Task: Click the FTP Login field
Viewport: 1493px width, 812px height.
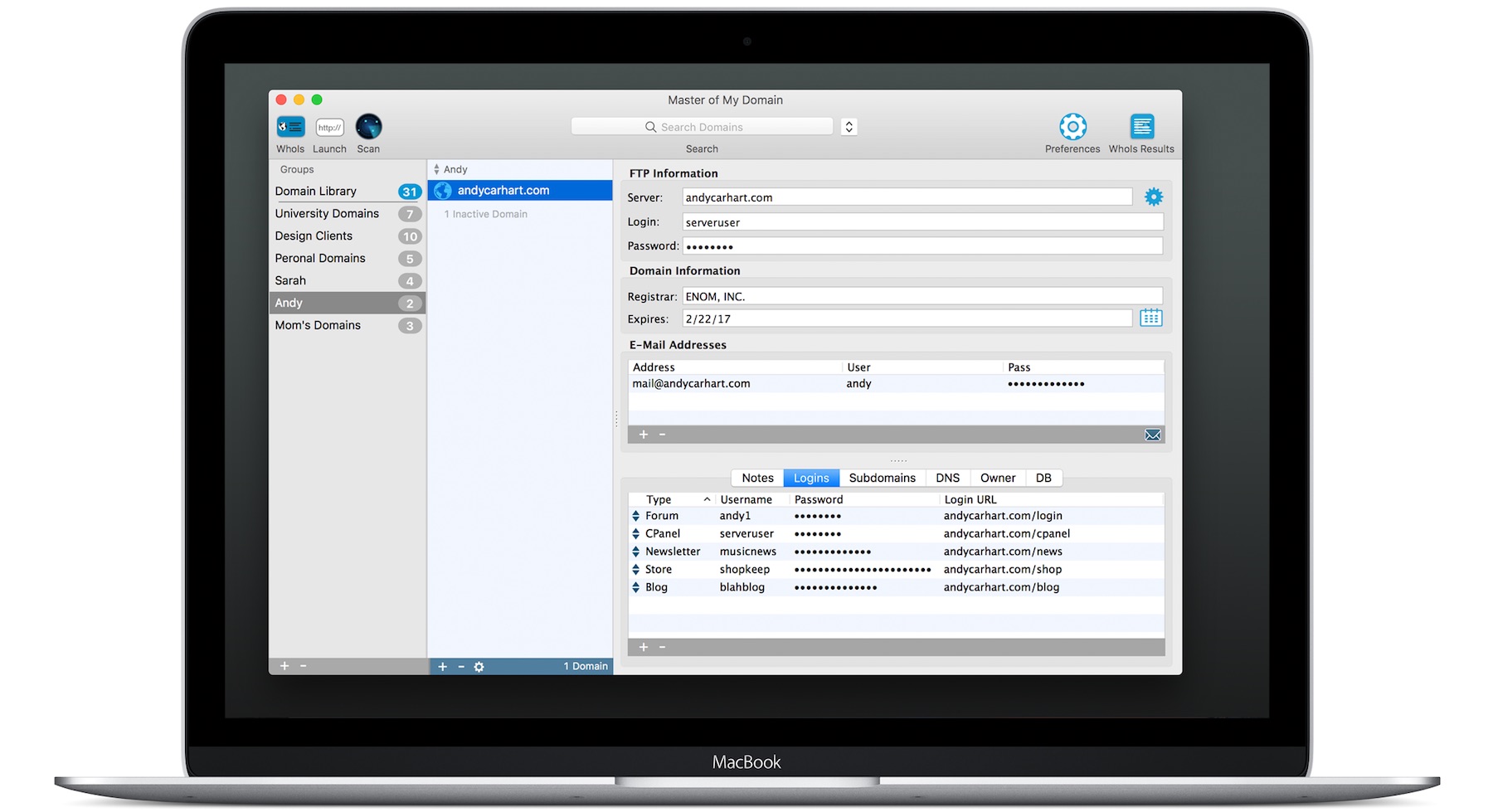Action: click(922, 222)
